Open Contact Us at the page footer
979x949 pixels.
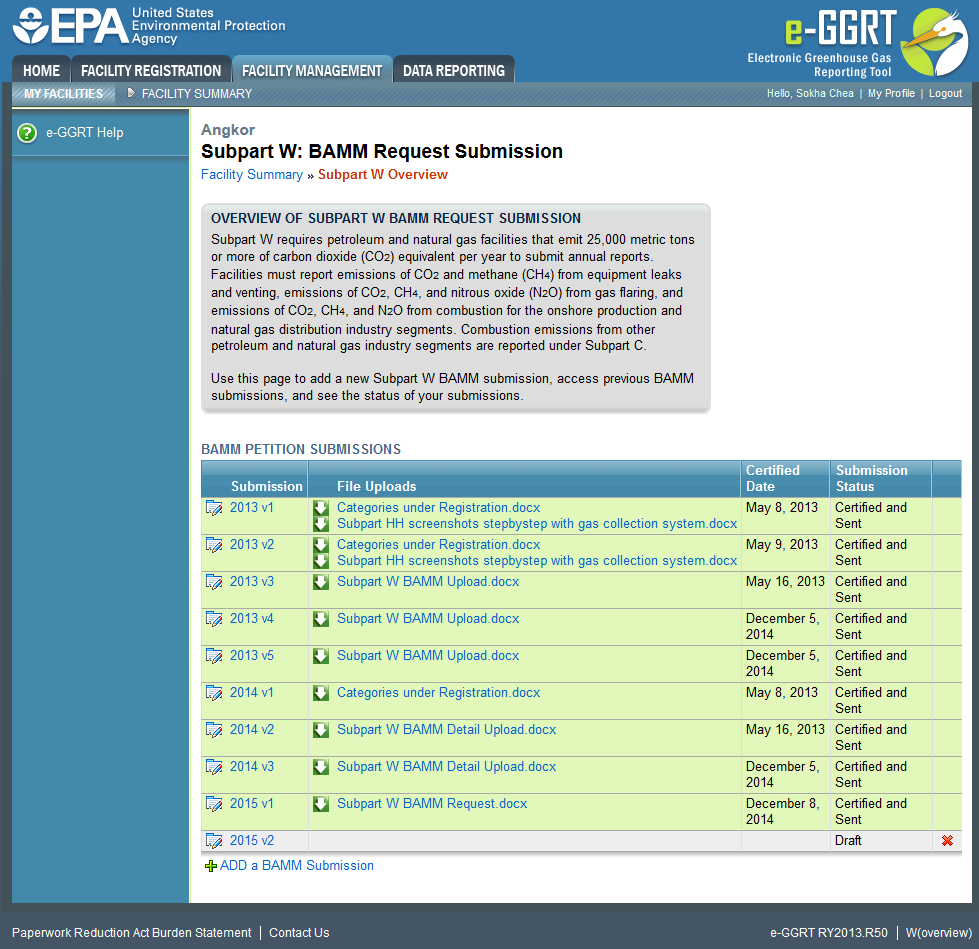click(298, 932)
